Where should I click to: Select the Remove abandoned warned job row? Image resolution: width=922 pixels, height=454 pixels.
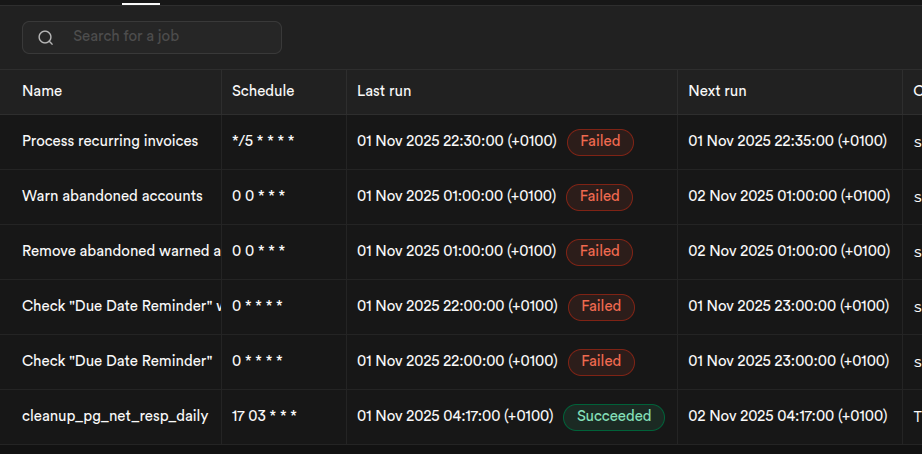pos(121,251)
